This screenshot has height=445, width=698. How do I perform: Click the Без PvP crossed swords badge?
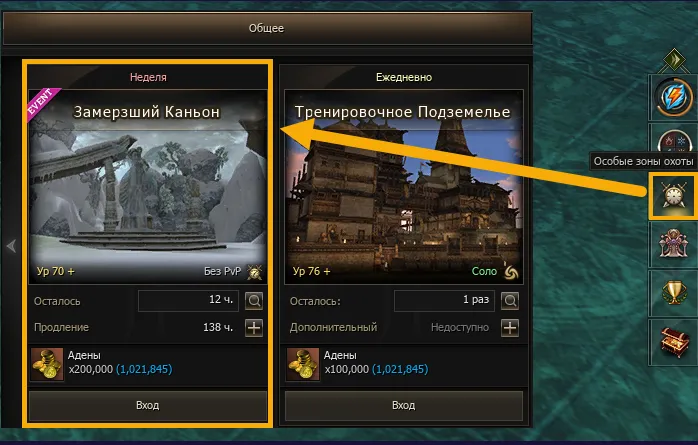click(x=255, y=271)
